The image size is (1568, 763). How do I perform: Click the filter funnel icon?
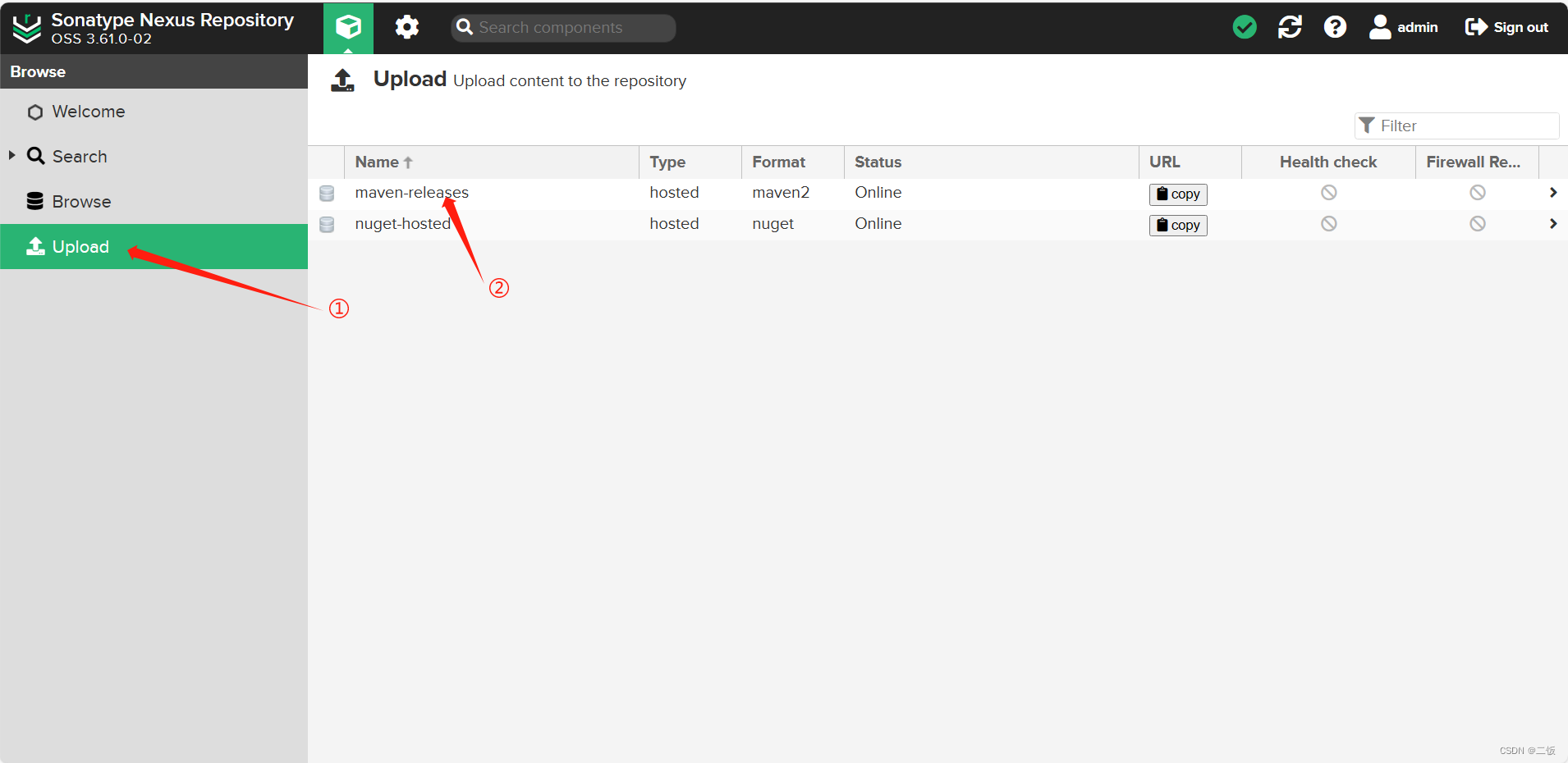click(1367, 126)
